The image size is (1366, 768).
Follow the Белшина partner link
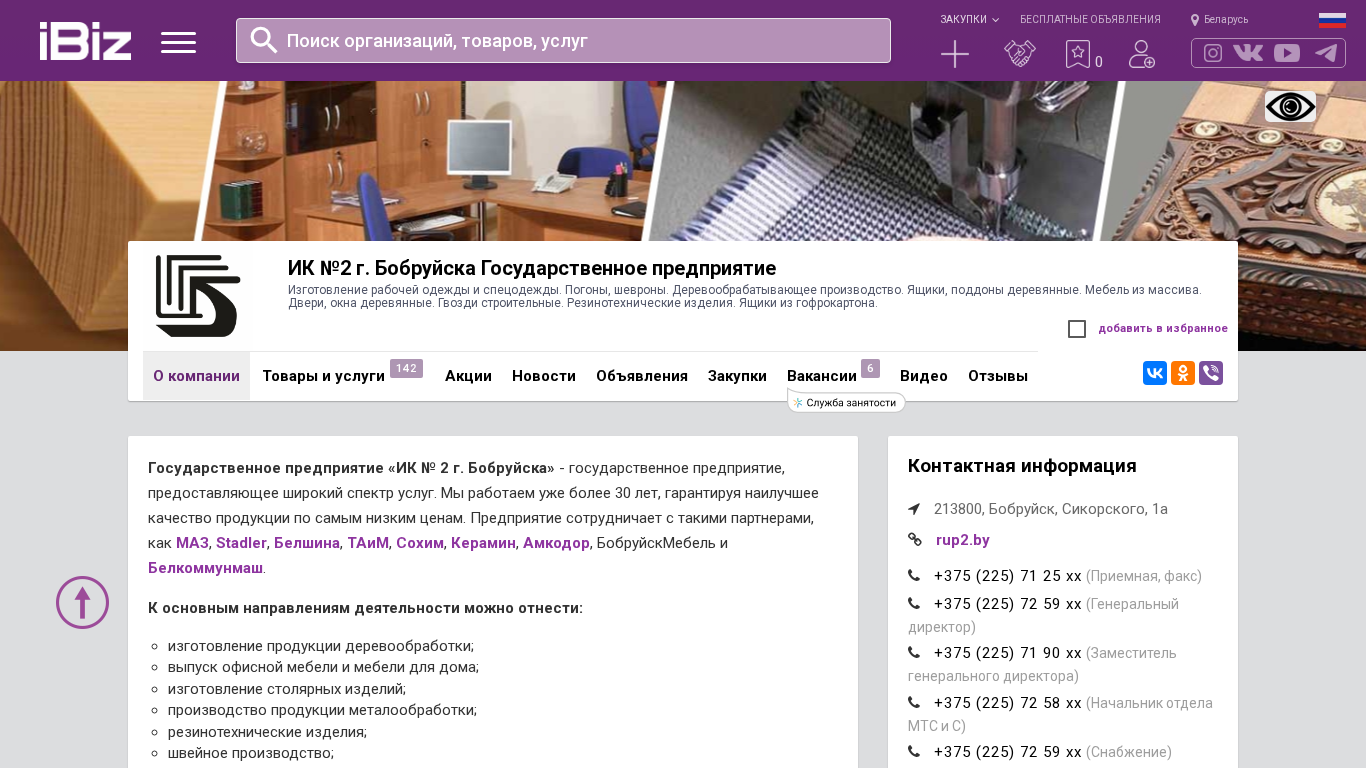(x=307, y=543)
